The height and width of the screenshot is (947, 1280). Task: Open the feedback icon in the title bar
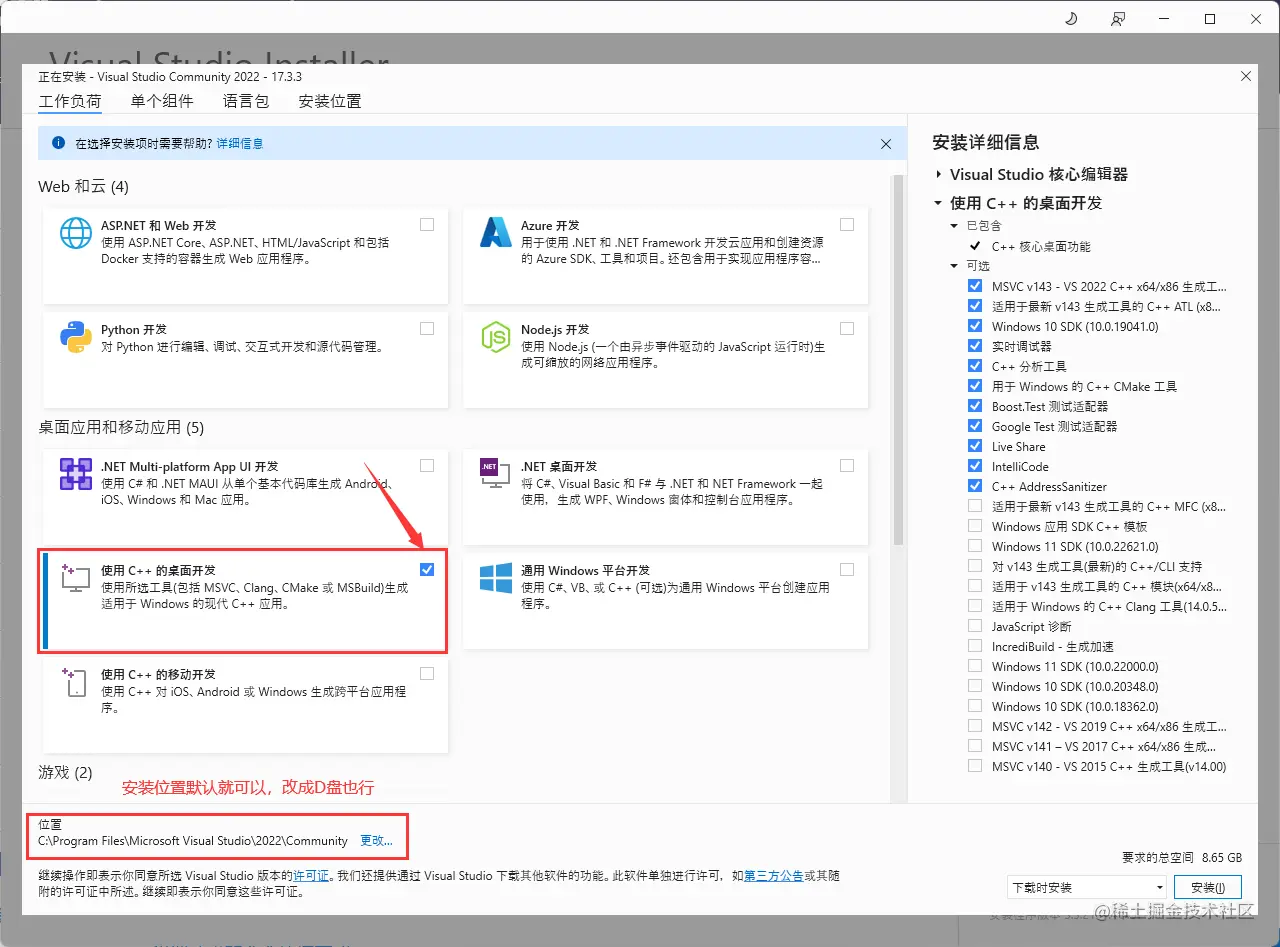tap(1118, 19)
